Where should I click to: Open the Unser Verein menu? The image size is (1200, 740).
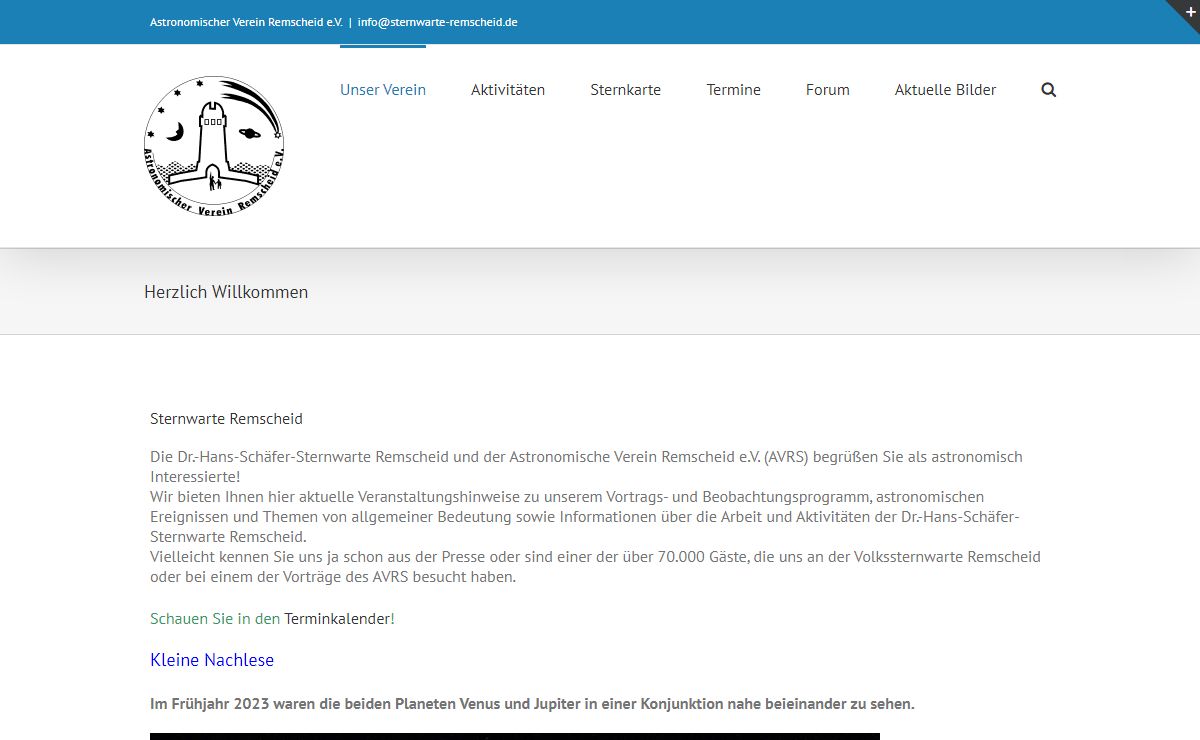(x=383, y=90)
